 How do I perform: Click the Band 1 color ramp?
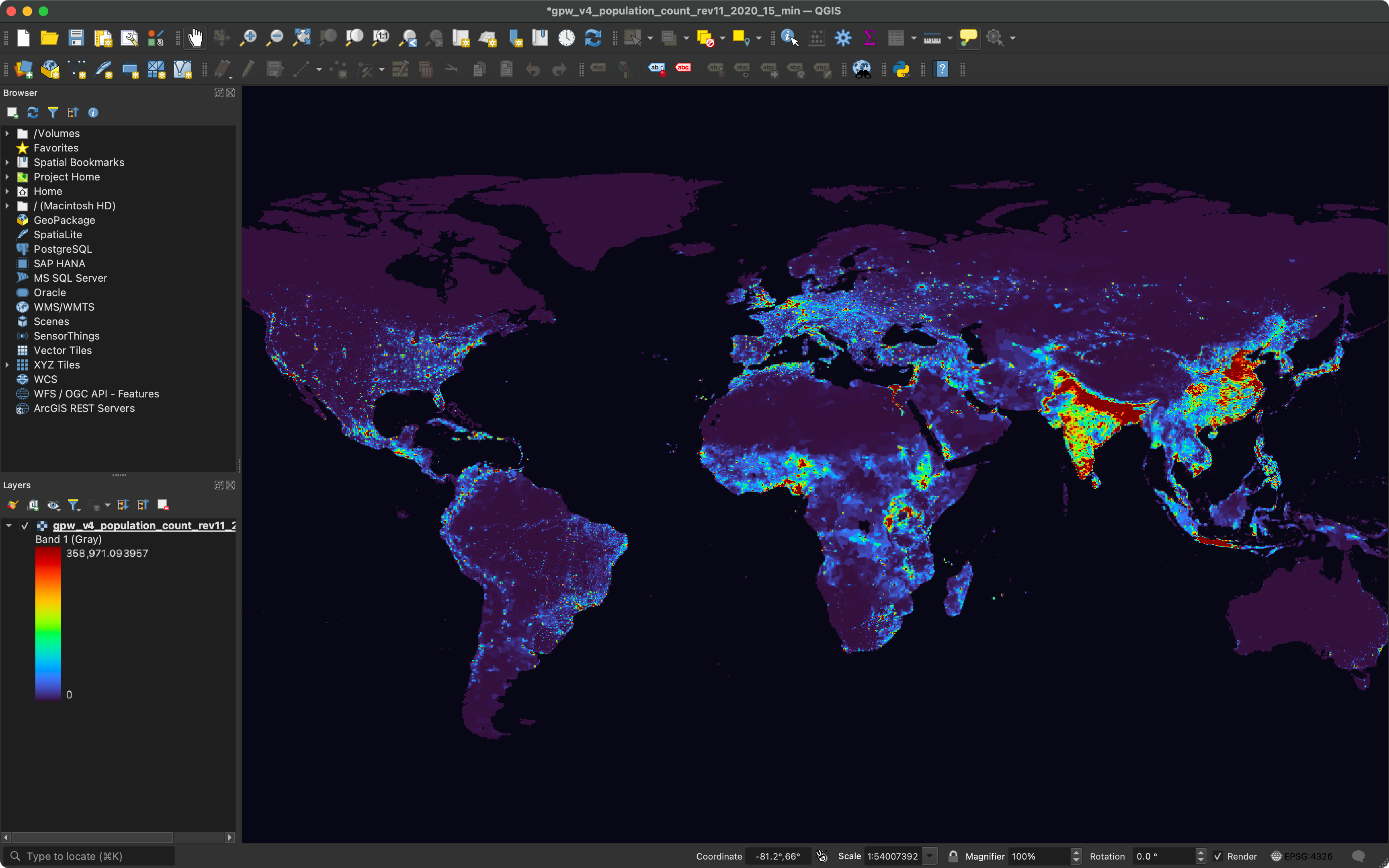pos(49,623)
